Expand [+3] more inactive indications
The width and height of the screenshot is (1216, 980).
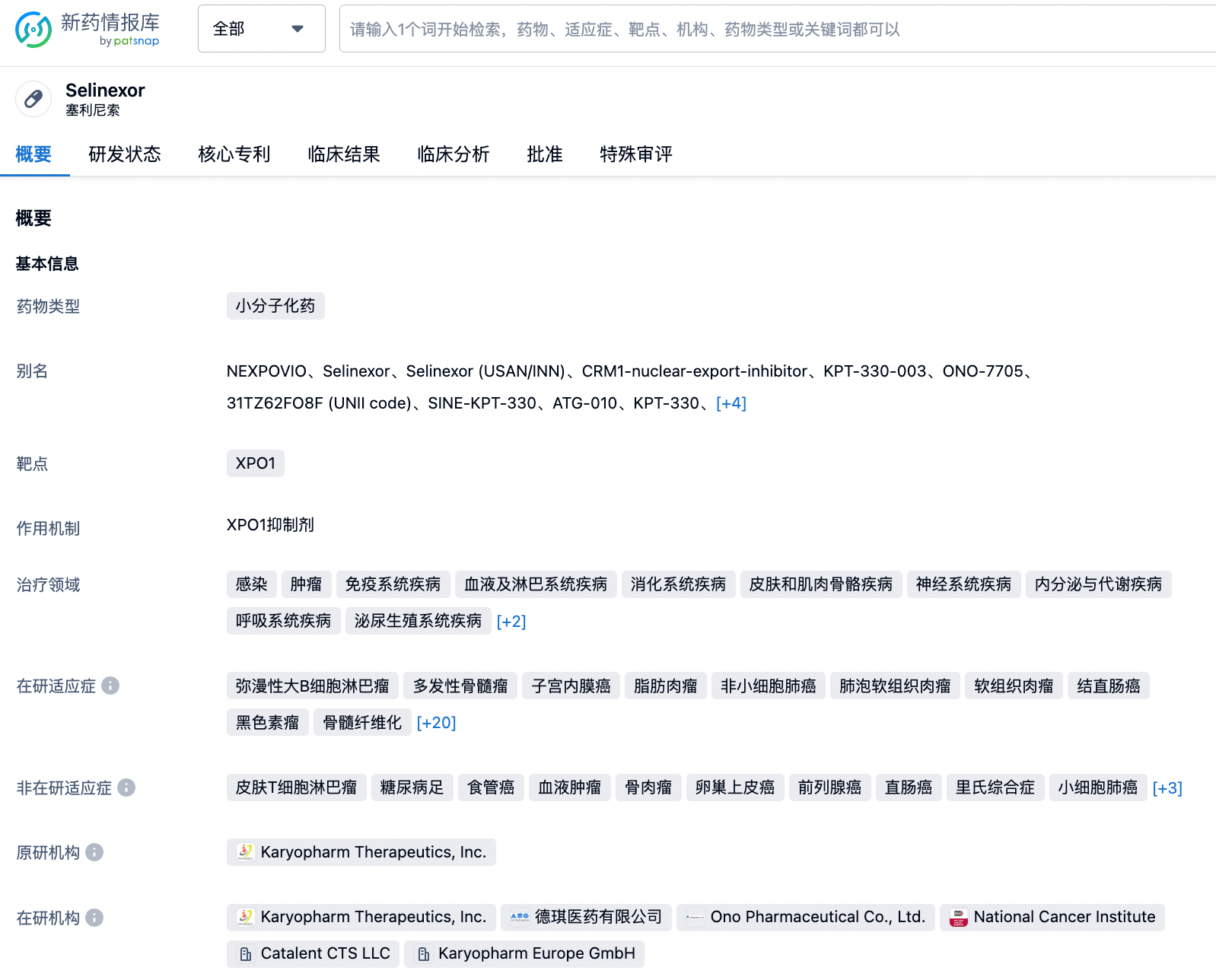point(1167,788)
